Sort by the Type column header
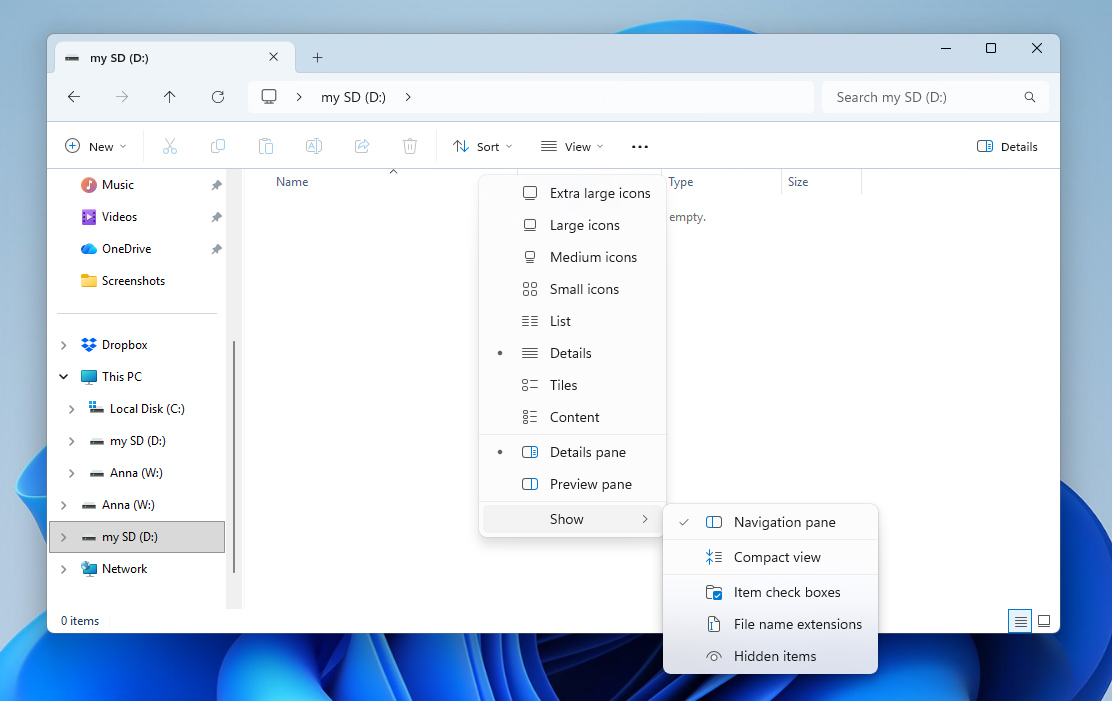This screenshot has height=701, width=1112. tap(681, 182)
